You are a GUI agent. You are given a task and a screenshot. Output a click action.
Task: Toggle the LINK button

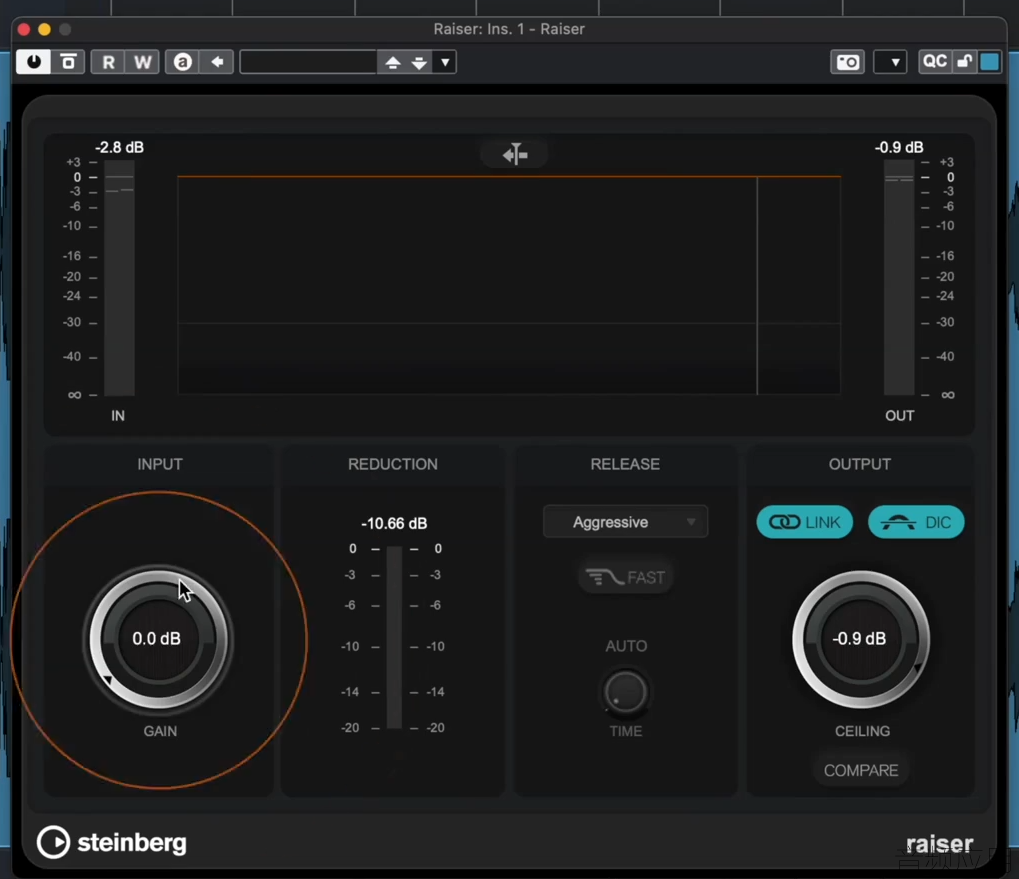coord(805,522)
